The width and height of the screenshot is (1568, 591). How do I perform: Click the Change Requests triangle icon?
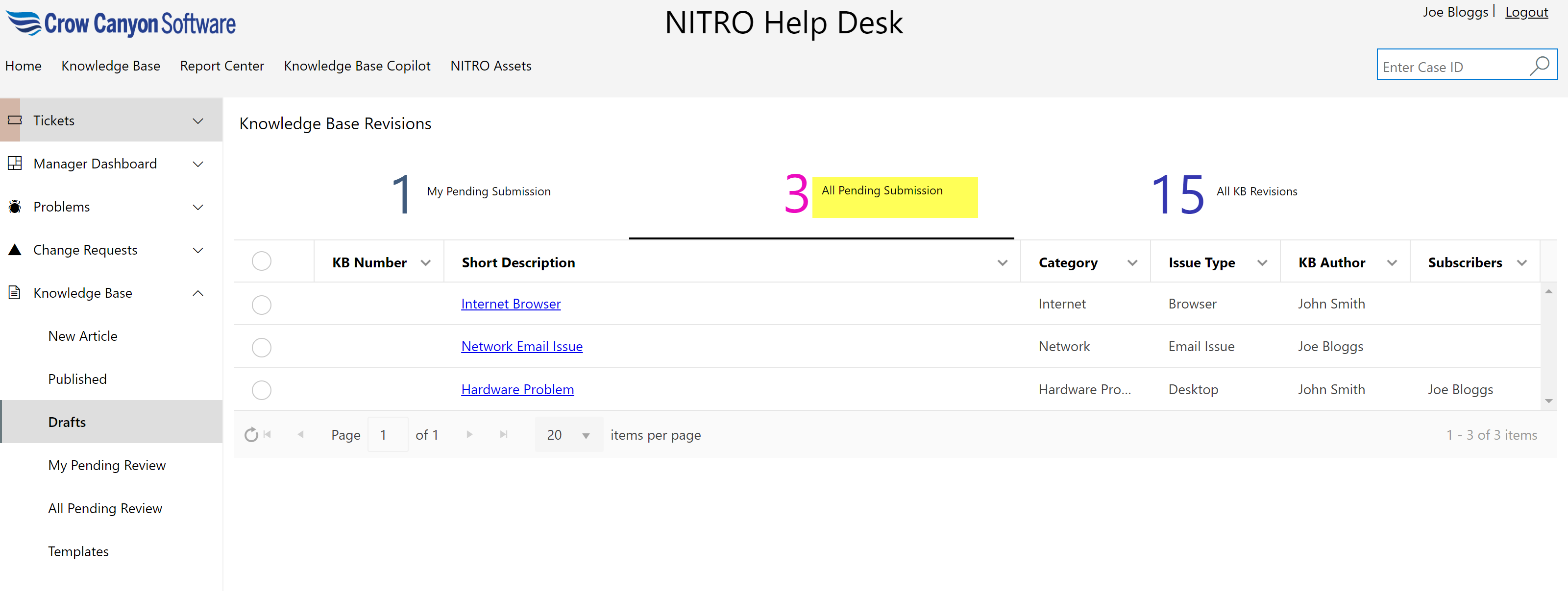[x=15, y=249]
